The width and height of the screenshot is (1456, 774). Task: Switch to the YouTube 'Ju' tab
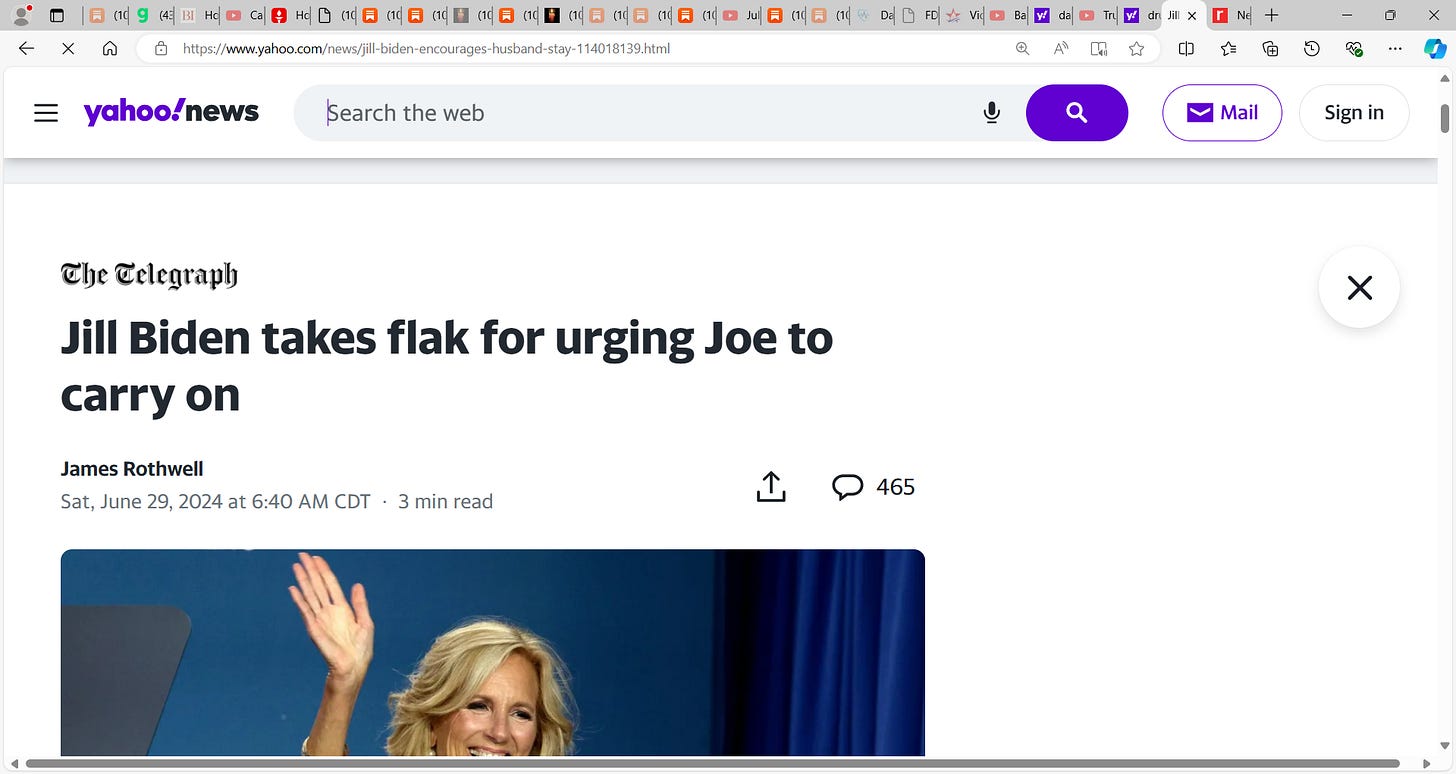pos(742,15)
